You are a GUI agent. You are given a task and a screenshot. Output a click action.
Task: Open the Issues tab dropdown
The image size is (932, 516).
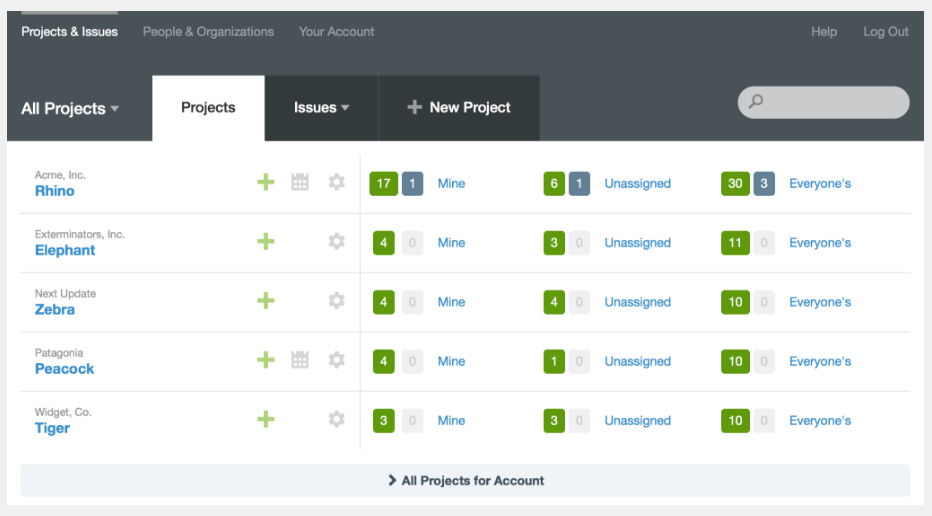321,108
